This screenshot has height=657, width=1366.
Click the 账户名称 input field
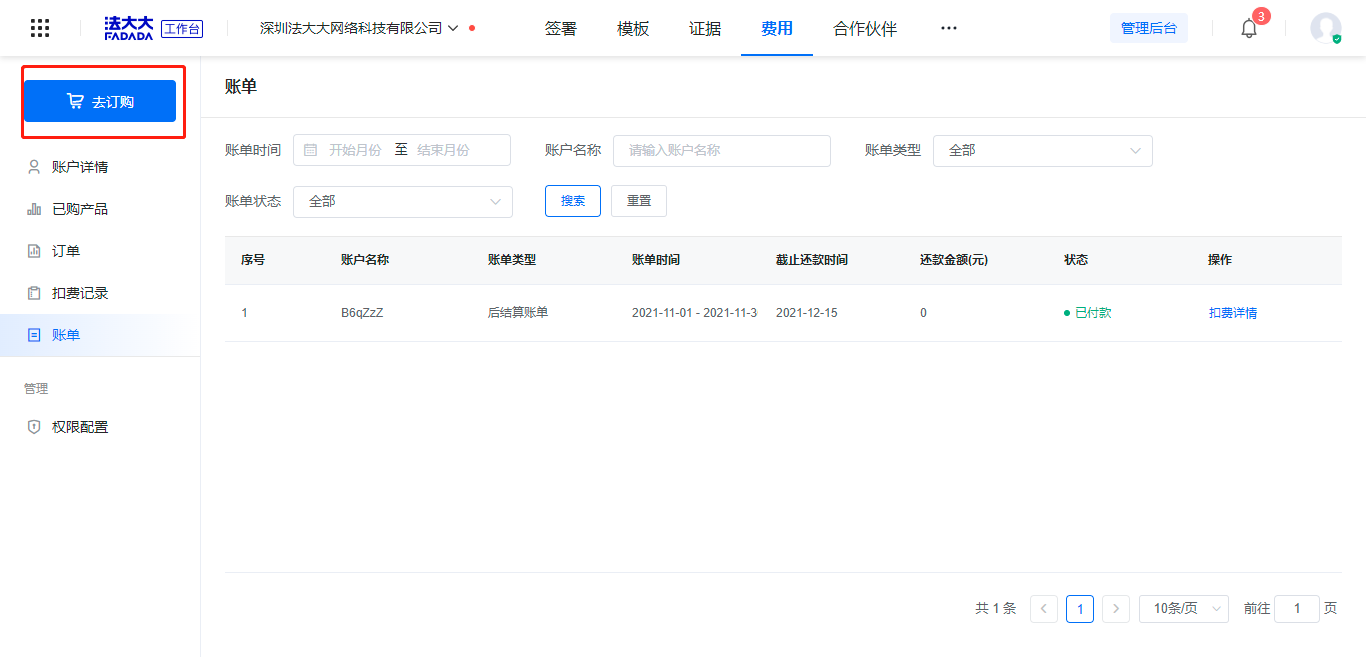pos(722,150)
